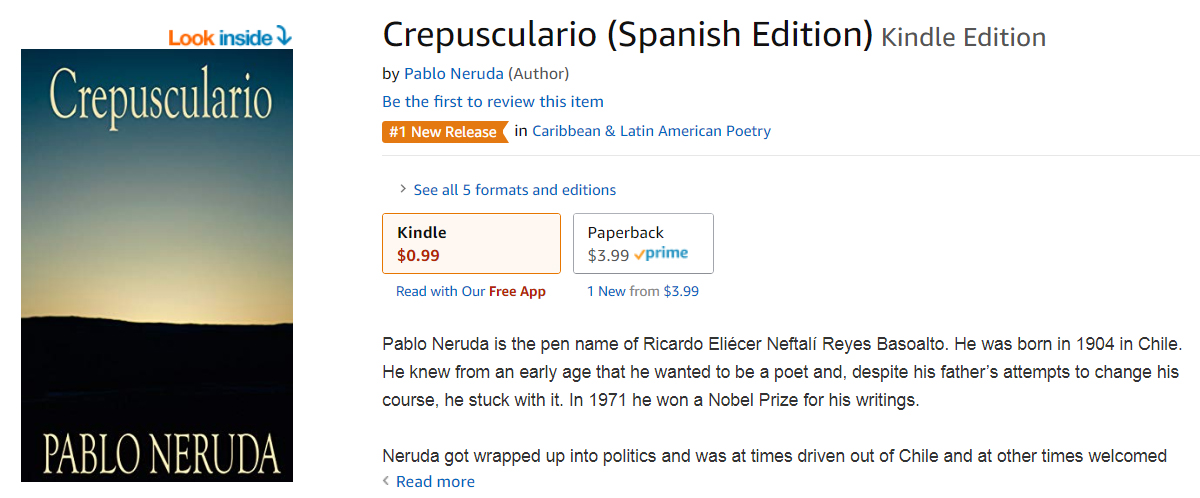Open 1 New from $3.99 offers
Image resolution: width=1200 pixels, height=498 pixels.
click(x=643, y=292)
